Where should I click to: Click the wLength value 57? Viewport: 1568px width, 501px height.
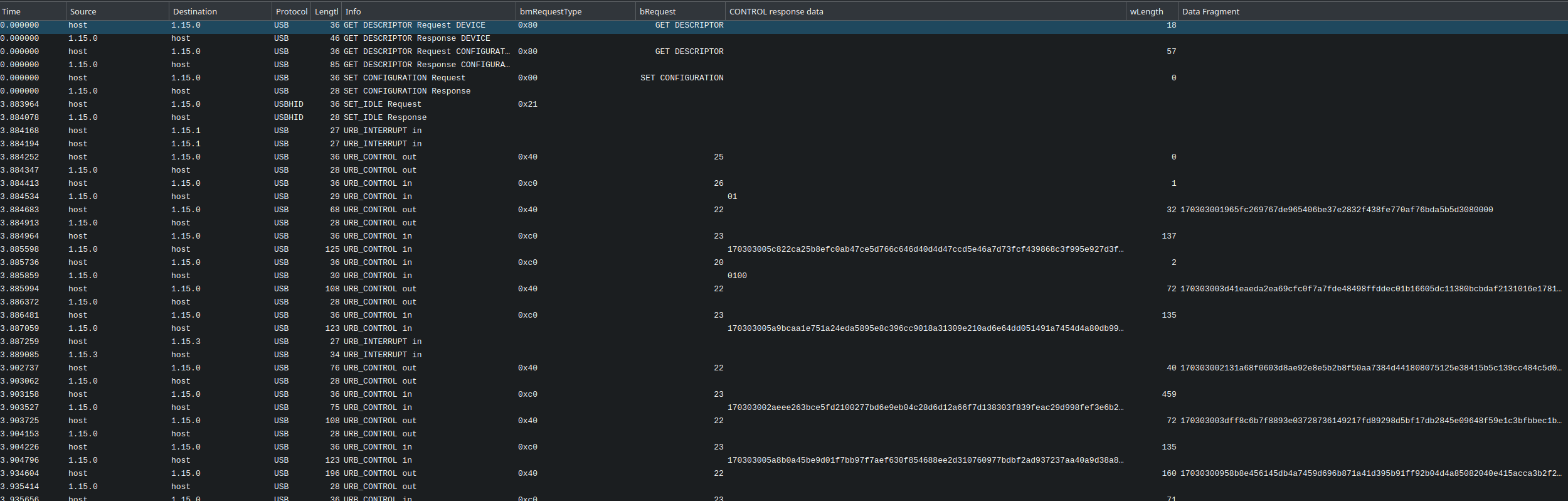[1172, 51]
